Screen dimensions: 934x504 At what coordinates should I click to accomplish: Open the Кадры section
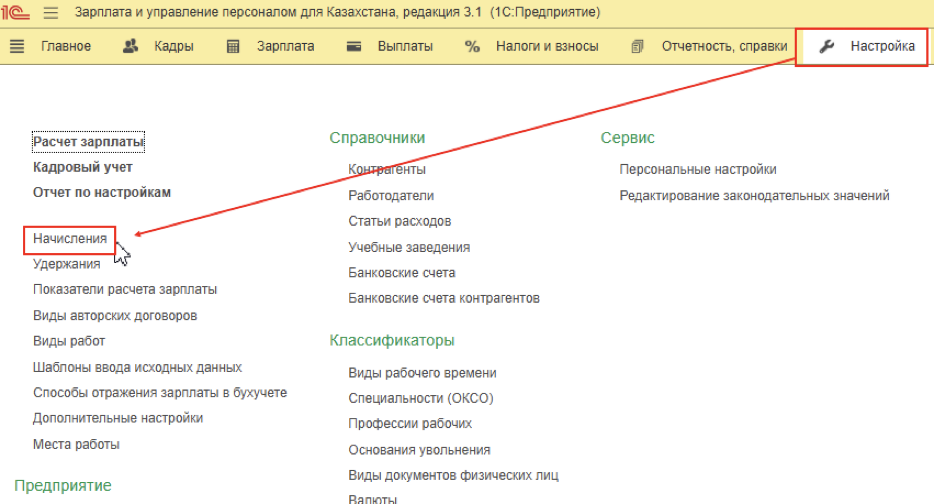coord(173,46)
